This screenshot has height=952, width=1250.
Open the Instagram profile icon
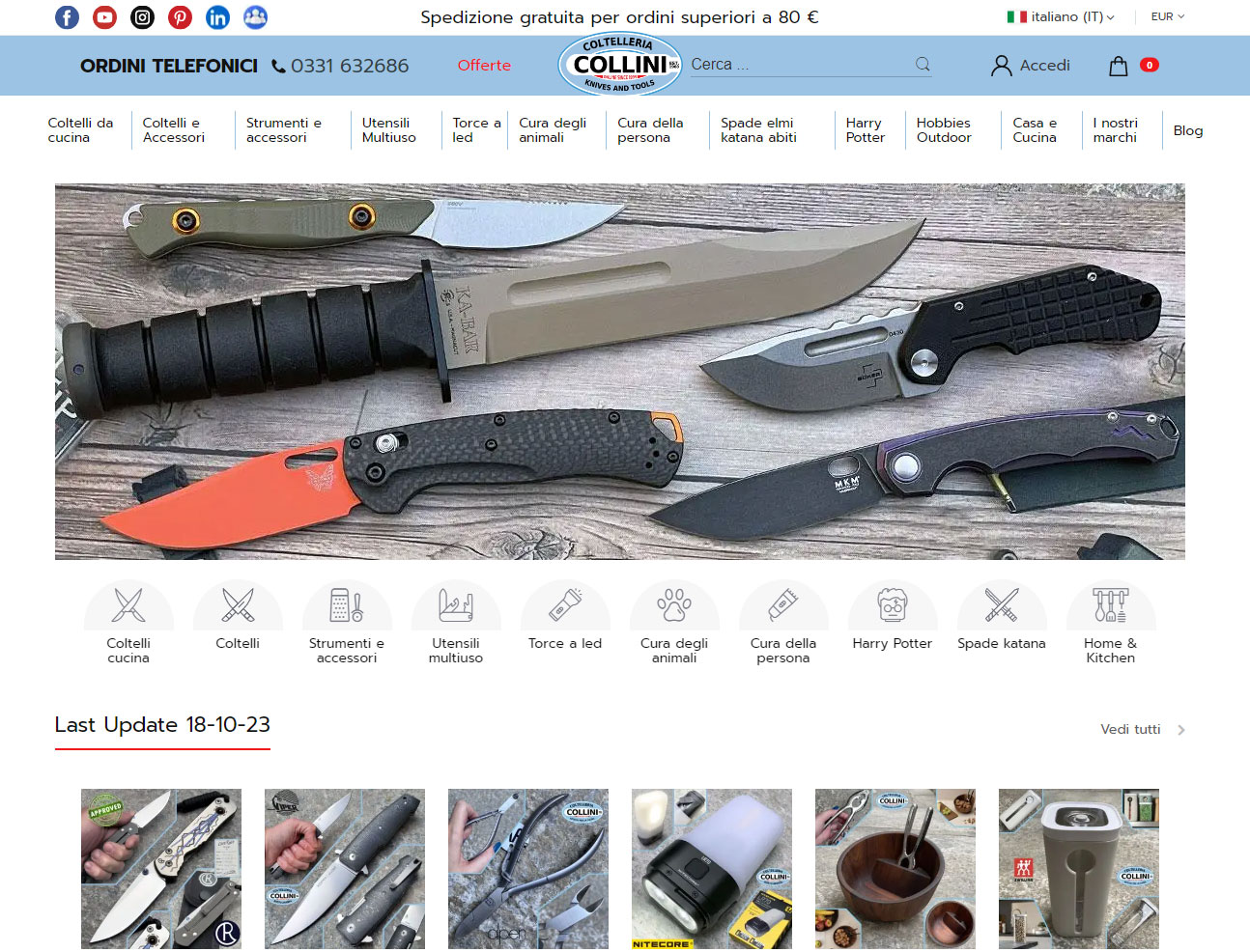[142, 16]
